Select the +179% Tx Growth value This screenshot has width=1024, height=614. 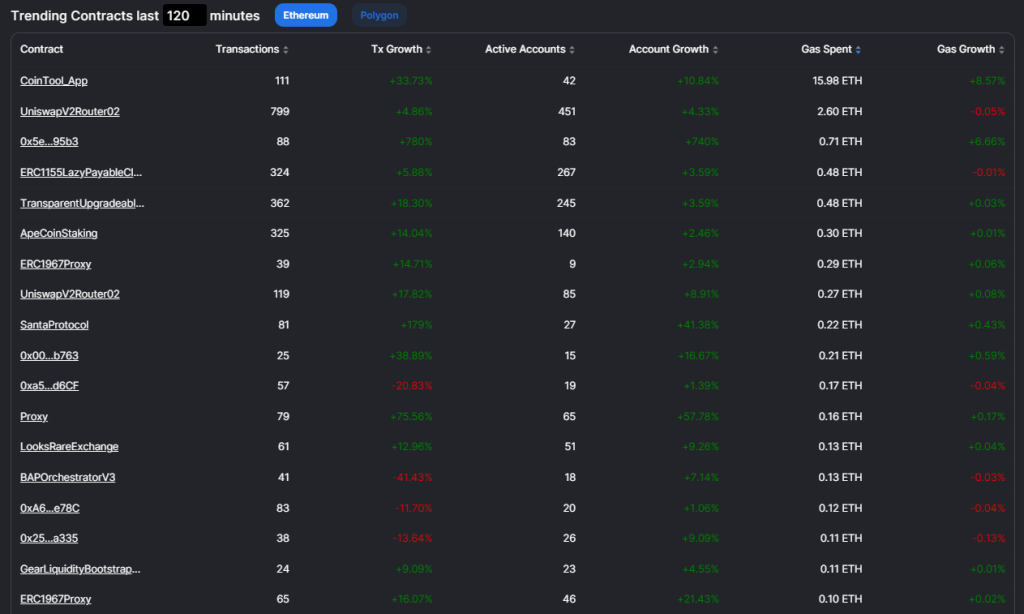pos(415,325)
